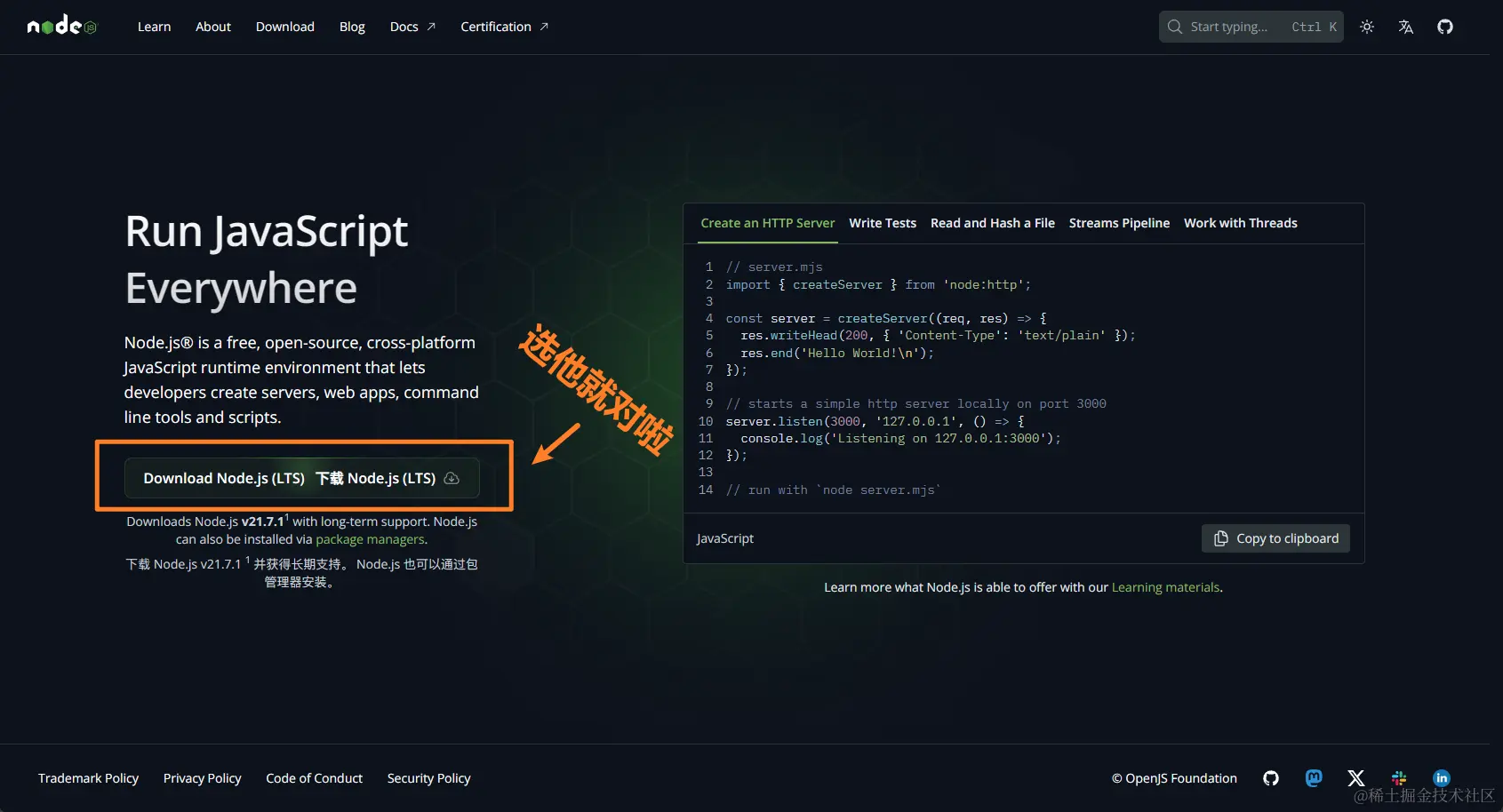Open the language selector icon
Viewport: 1503px width, 812px height.
point(1406,27)
